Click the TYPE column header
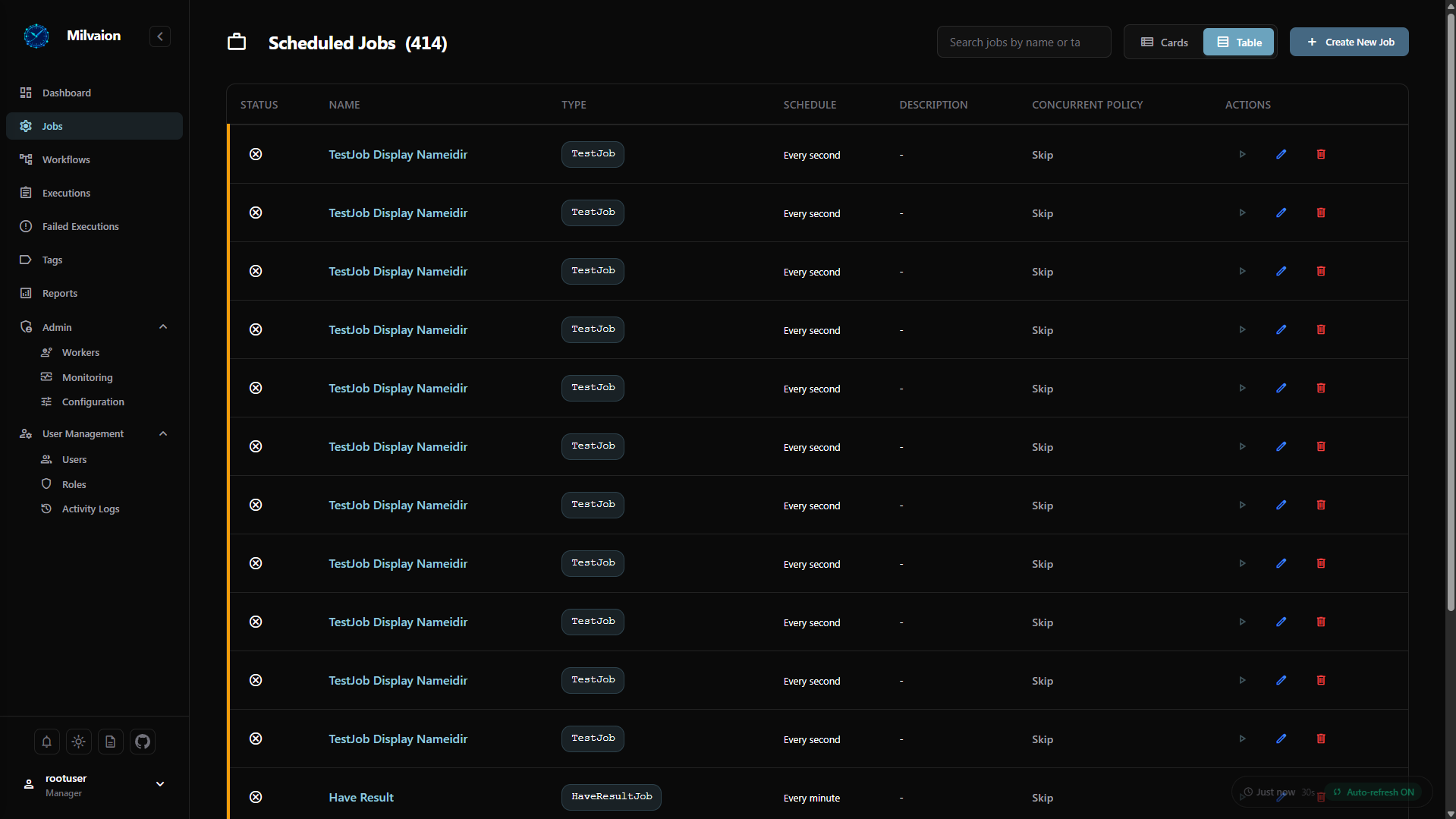 574,105
